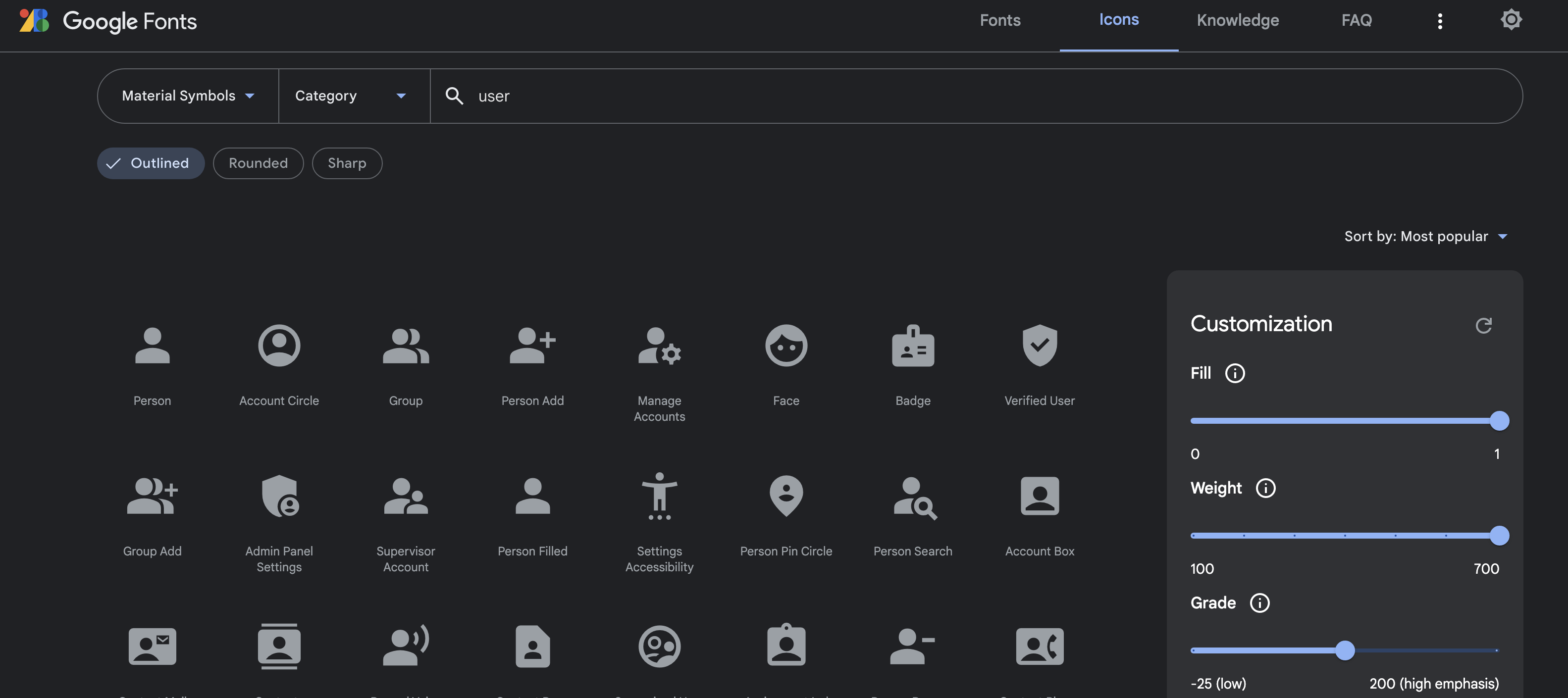The image size is (1568, 698).
Task: Enable the Rounded style chip
Action: point(258,163)
